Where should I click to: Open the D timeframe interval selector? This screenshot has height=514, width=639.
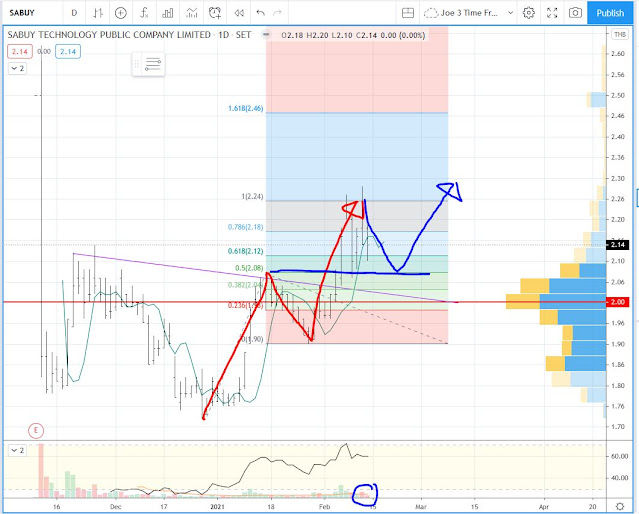(x=74, y=13)
